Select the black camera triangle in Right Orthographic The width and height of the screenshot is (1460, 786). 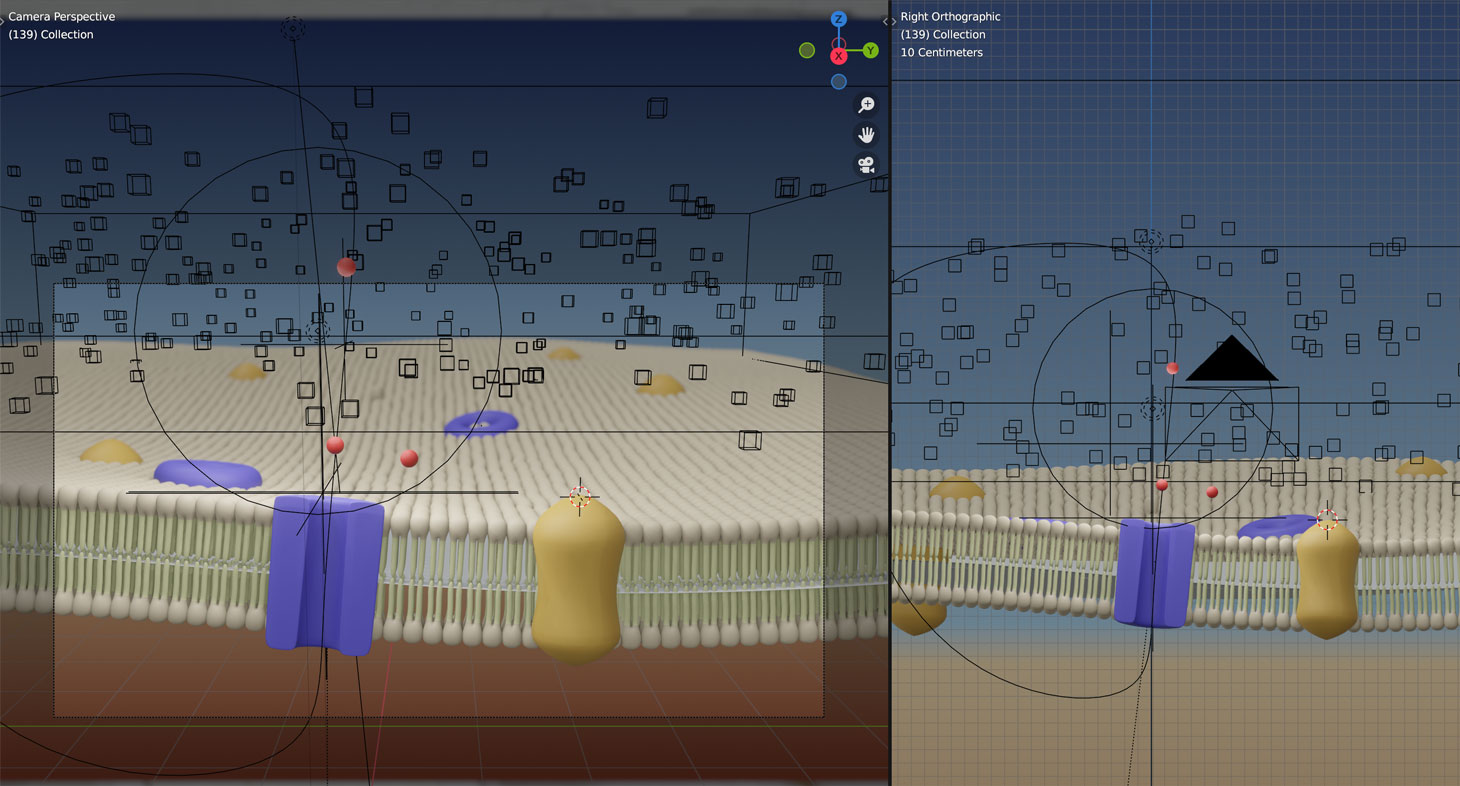(x=1231, y=364)
